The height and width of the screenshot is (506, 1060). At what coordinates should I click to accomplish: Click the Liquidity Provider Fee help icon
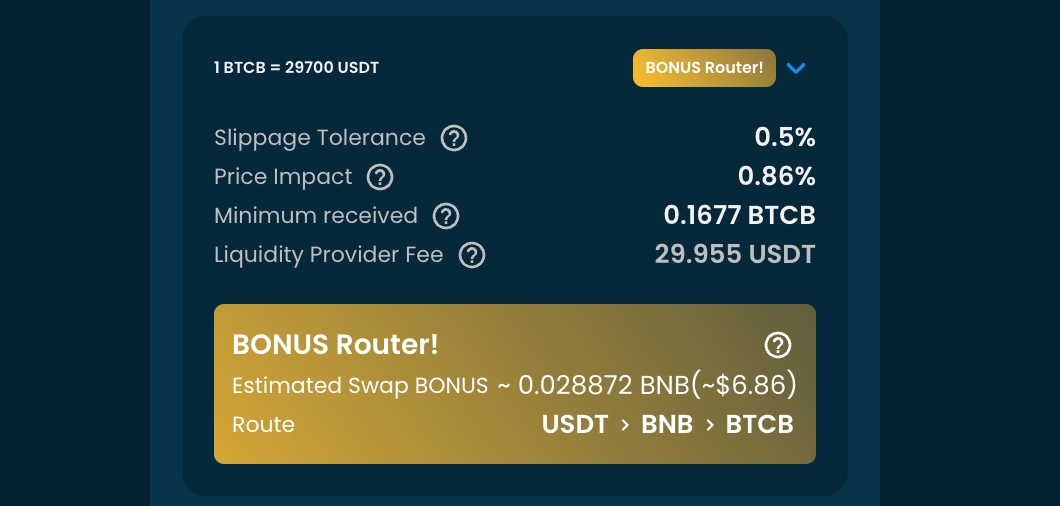(471, 255)
